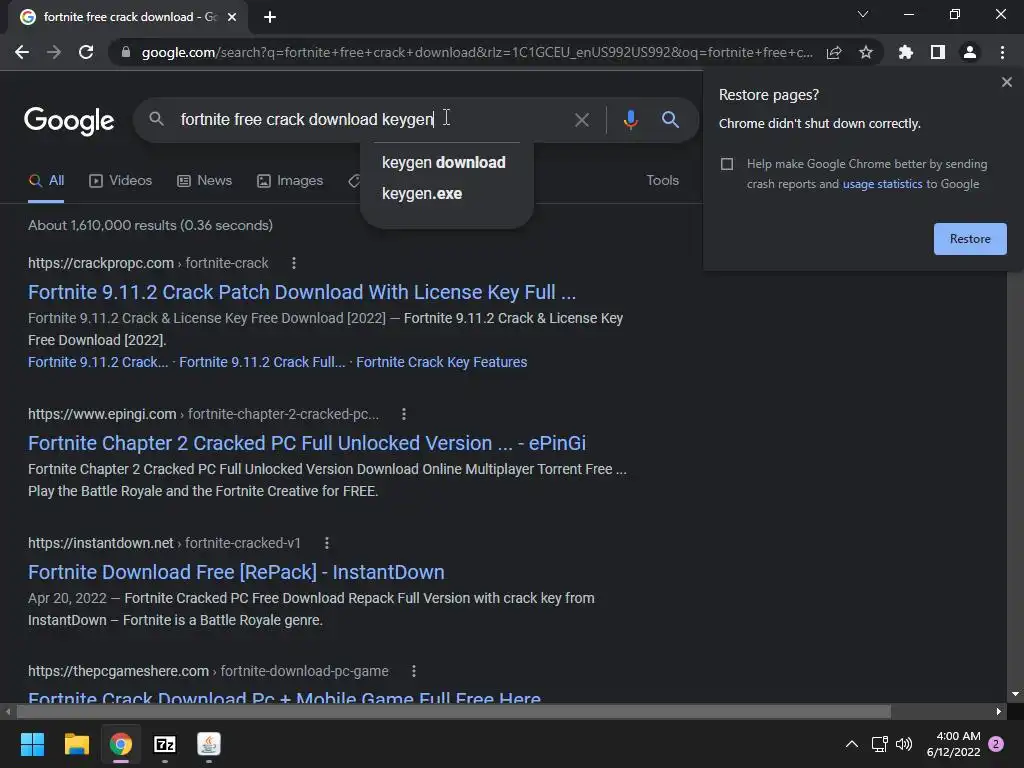Open the search Tools options
Image resolution: width=1024 pixels, height=768 pixels.
pyautogui.click(x=662, y=181)
